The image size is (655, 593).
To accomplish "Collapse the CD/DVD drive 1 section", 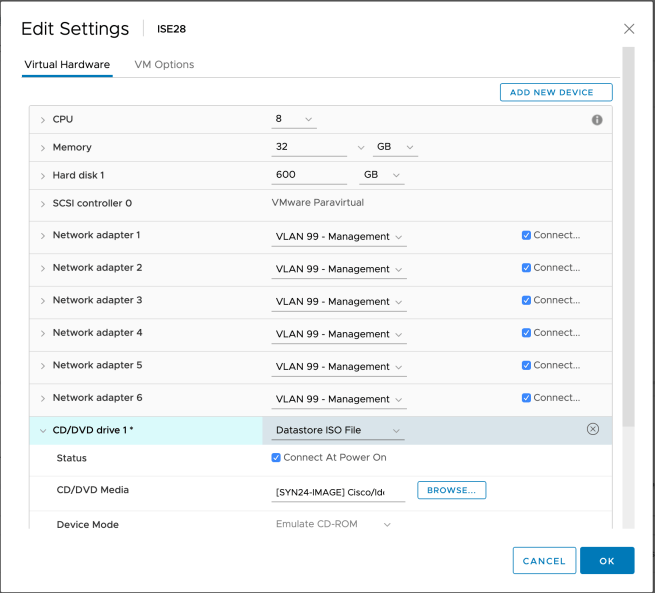I will tap(43, 431).
